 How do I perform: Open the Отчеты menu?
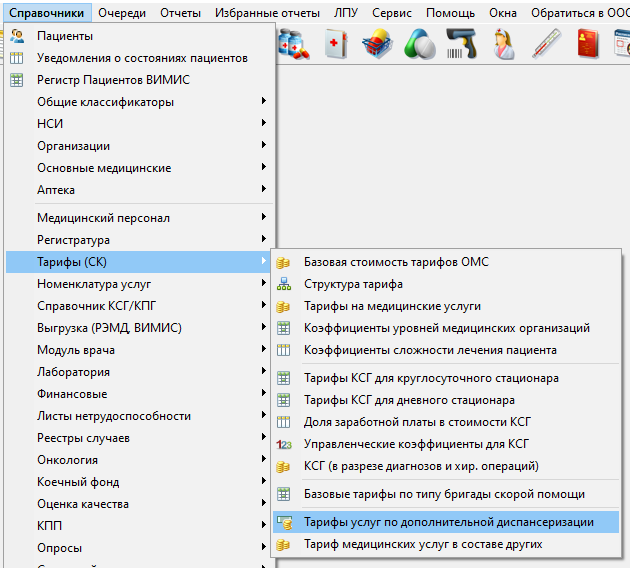pos(180,13)
